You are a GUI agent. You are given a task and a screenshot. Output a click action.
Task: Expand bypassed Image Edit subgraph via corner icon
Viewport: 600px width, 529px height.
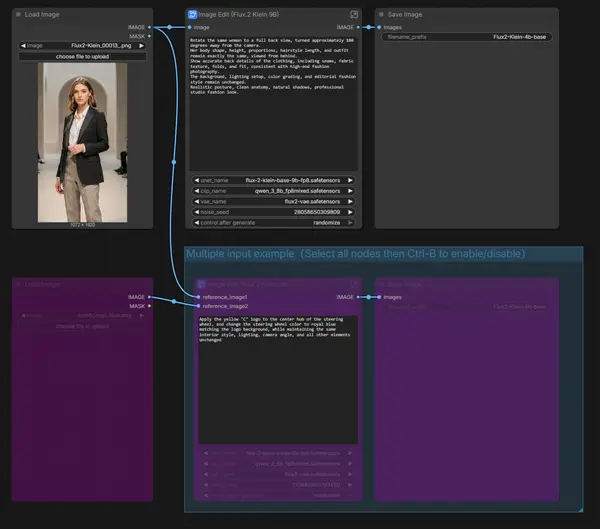point(354,284)
